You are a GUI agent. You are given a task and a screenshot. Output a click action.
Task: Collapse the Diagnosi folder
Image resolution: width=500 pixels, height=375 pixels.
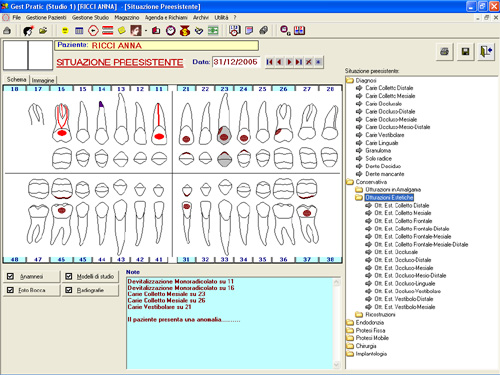click(362, 80)
